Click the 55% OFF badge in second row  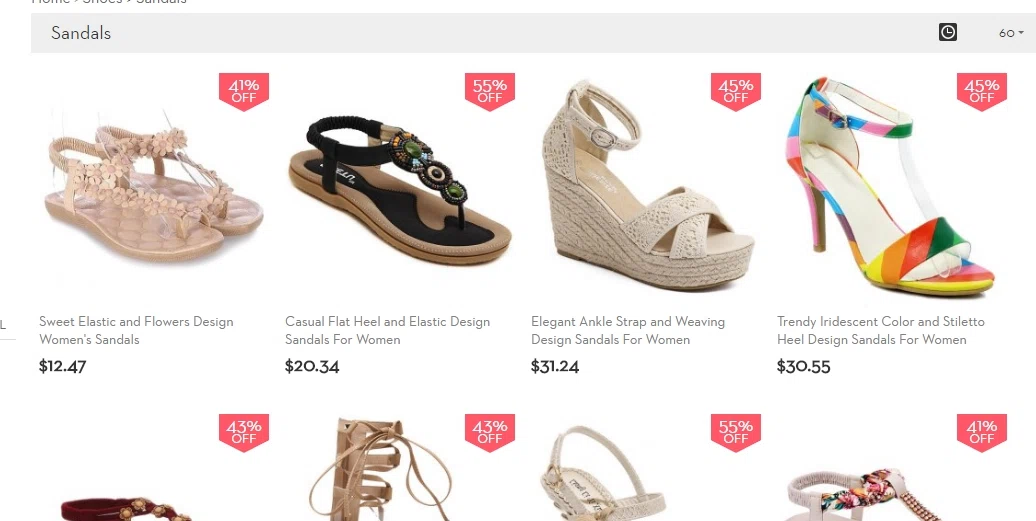[735, 433]
